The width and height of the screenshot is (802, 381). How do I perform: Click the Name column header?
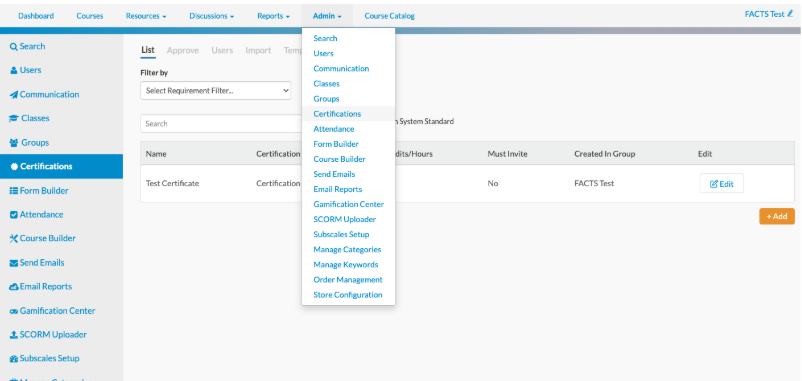pyautogui.click(x=155, y=154)
